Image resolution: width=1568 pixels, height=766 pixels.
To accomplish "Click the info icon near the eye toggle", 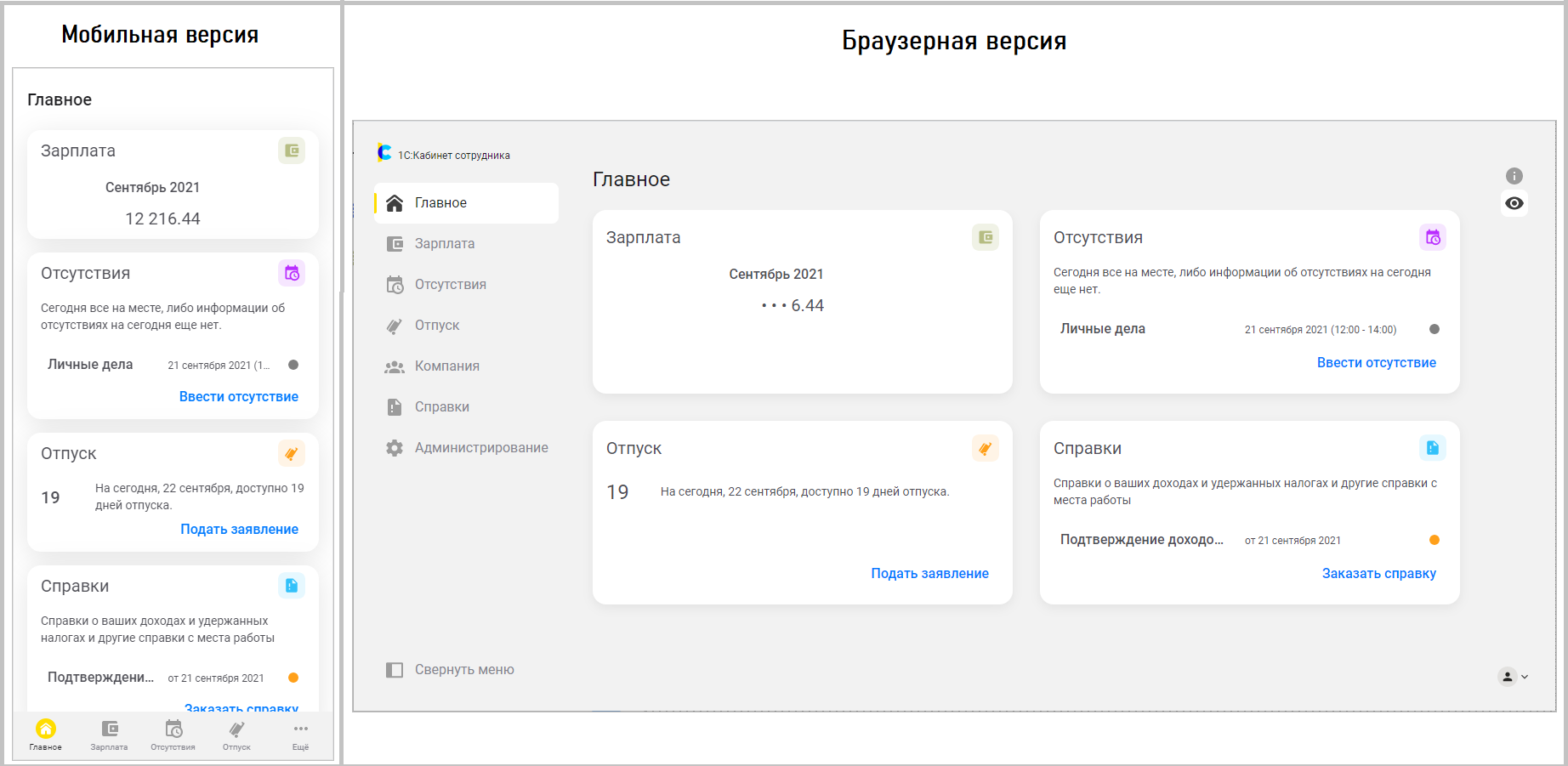I will (x=1514, y=175).
